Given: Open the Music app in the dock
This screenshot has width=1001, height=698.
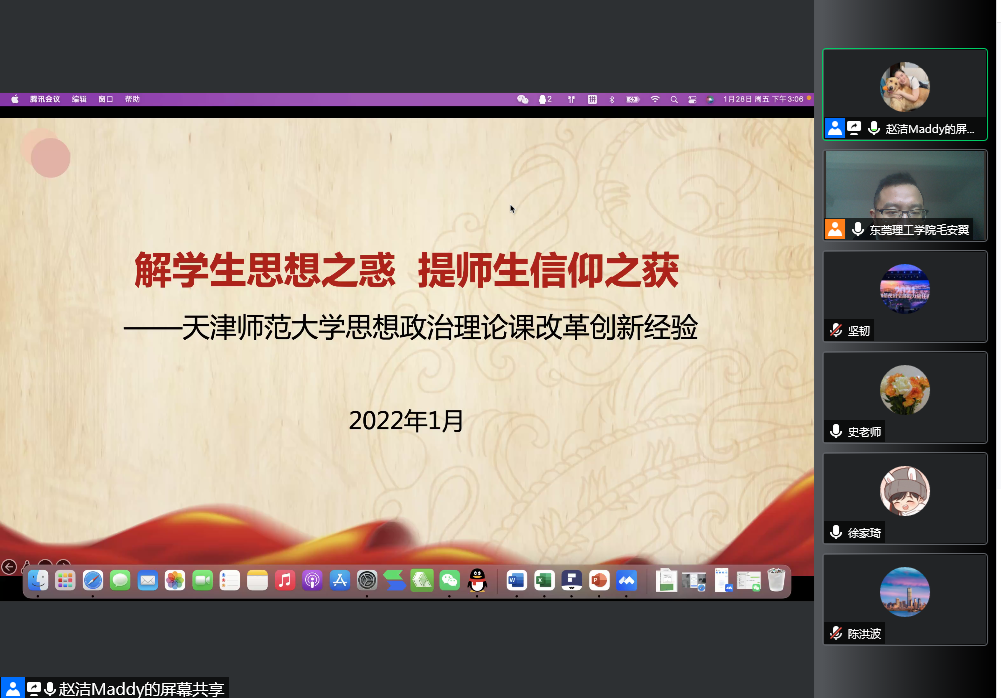Looking at the screenshot, I should [x=285, y=580].
